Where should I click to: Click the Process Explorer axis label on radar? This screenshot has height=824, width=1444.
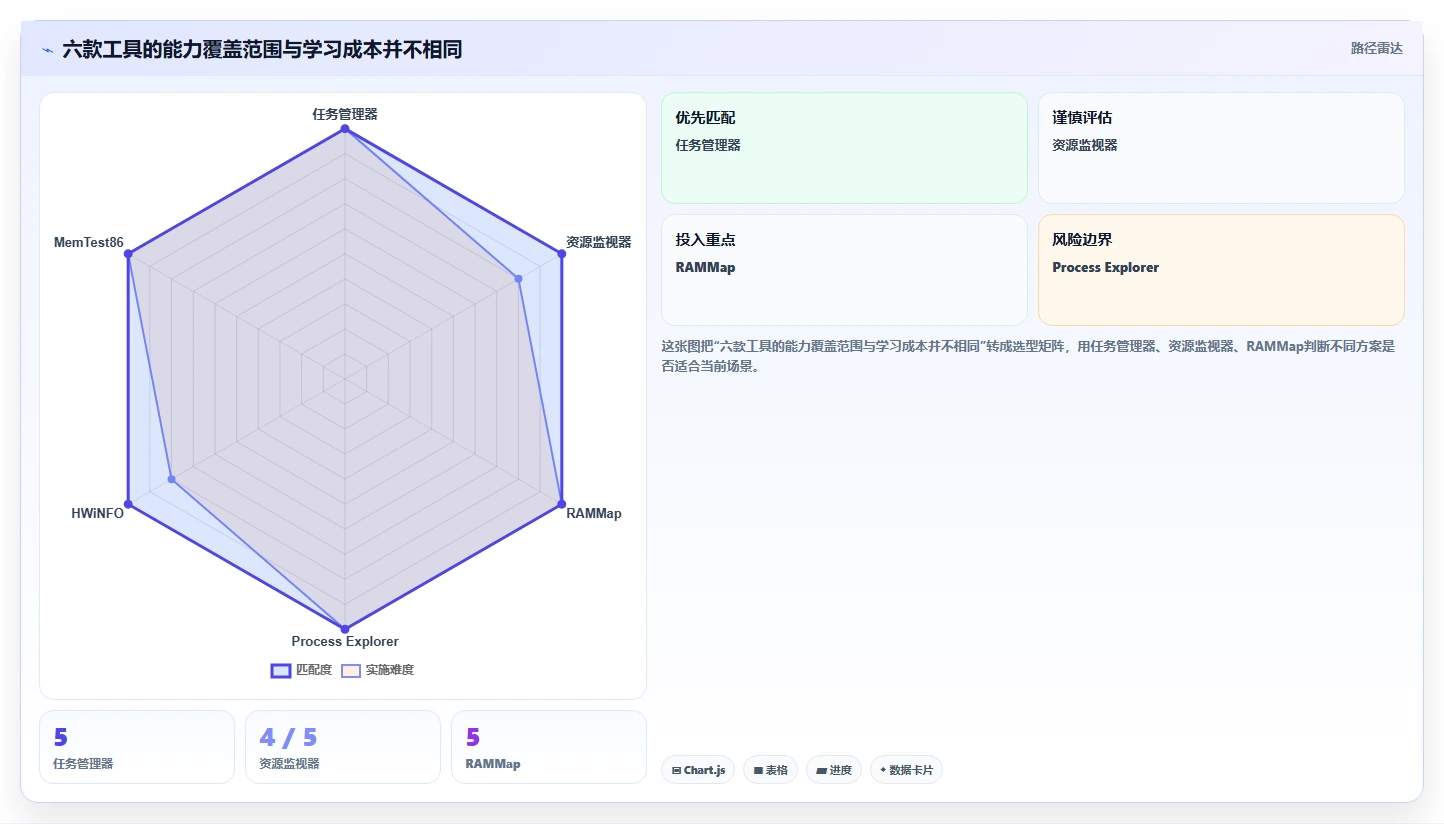point(345,642)
